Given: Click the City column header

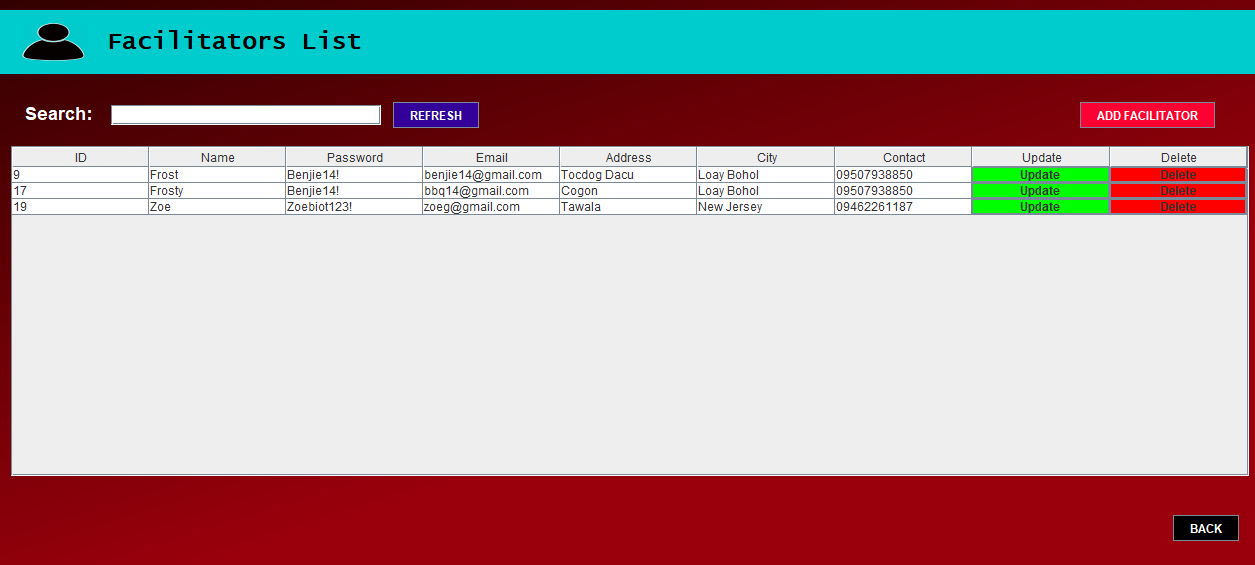Looking at the screenshot, I should 766,157.
